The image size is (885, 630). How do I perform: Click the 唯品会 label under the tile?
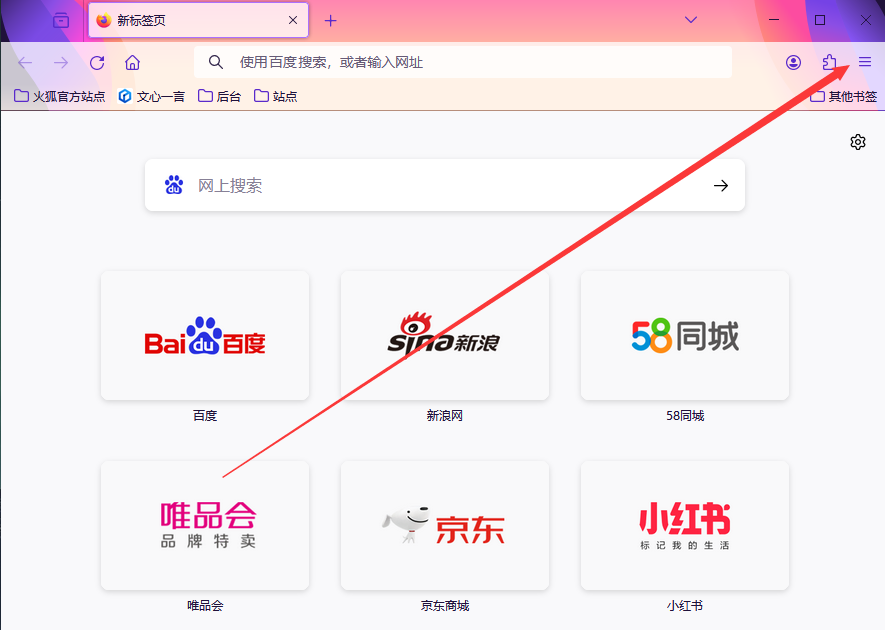tap(205, 606)
